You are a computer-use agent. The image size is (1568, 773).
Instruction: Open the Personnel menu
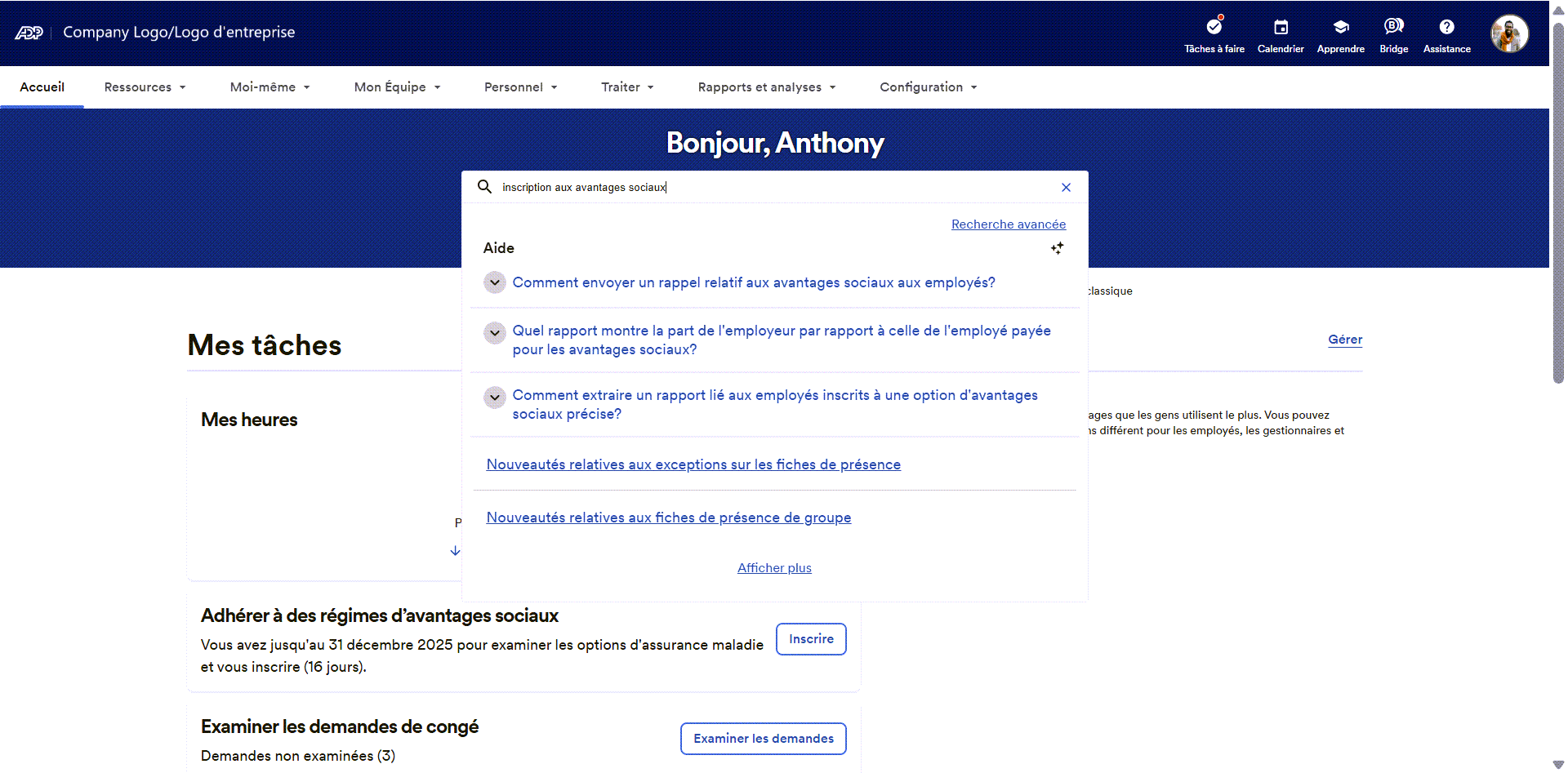click(x=520, y=87)
